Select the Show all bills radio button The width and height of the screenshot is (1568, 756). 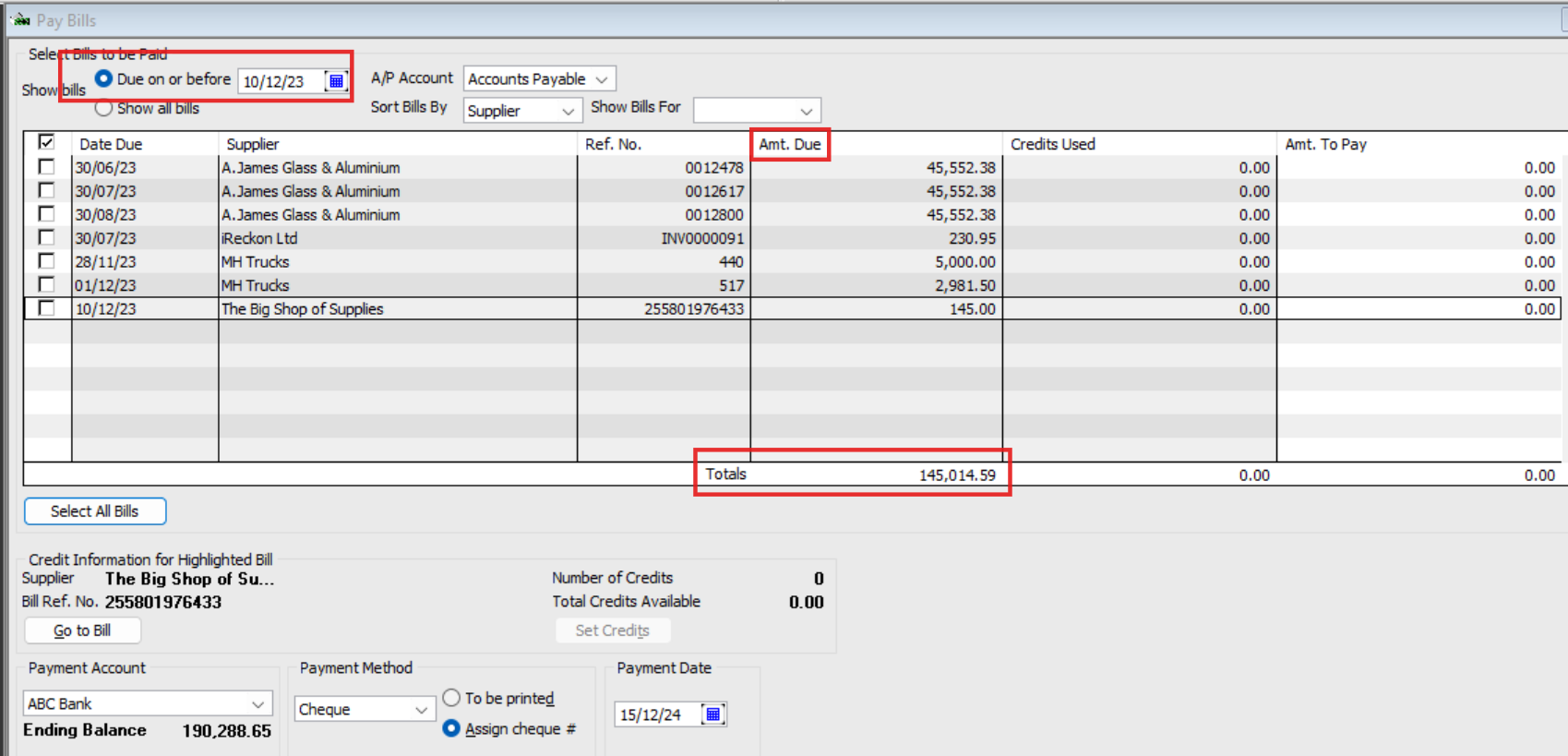104,108
